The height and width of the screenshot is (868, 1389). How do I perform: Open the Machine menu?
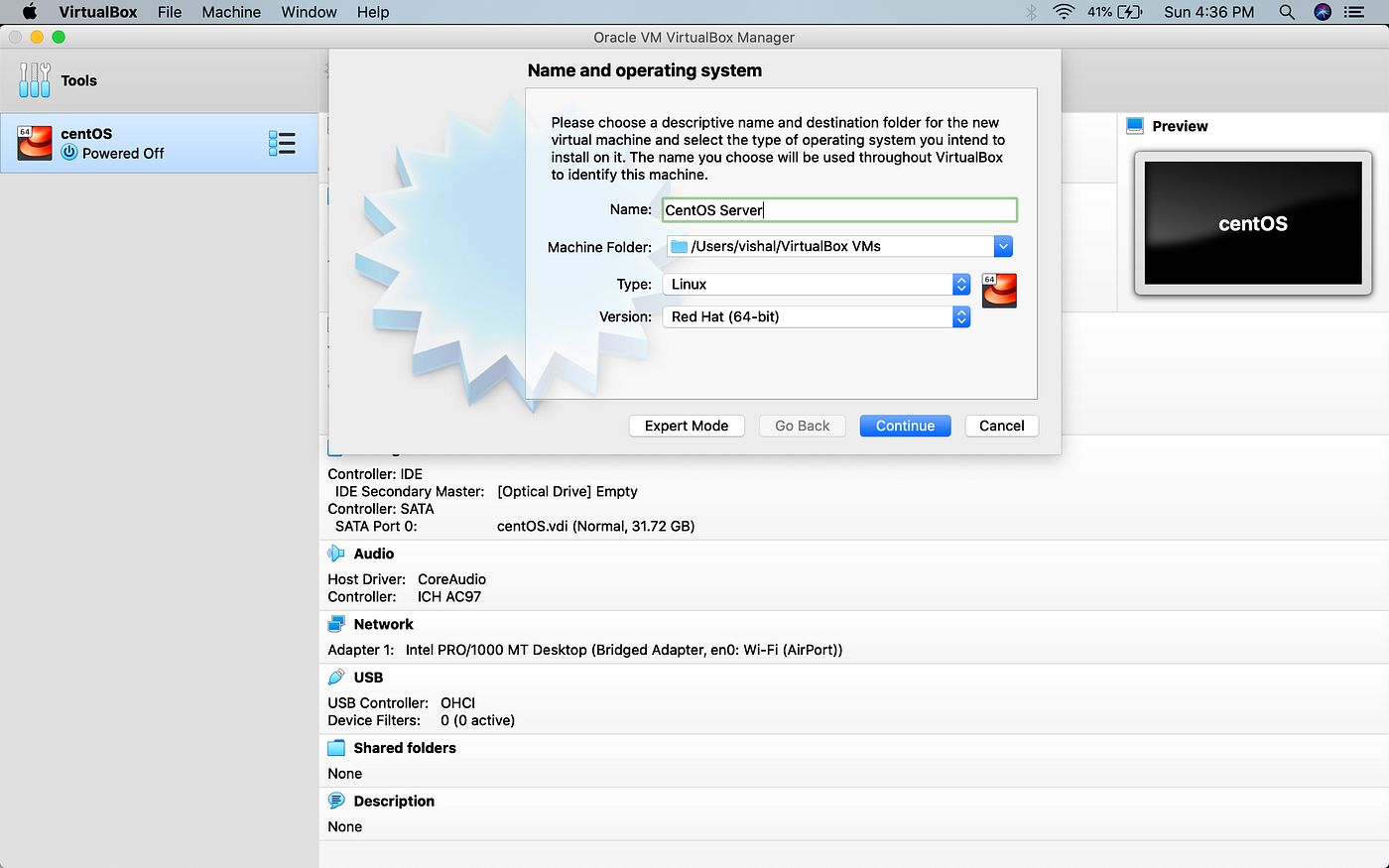click(x=230, y=12)
